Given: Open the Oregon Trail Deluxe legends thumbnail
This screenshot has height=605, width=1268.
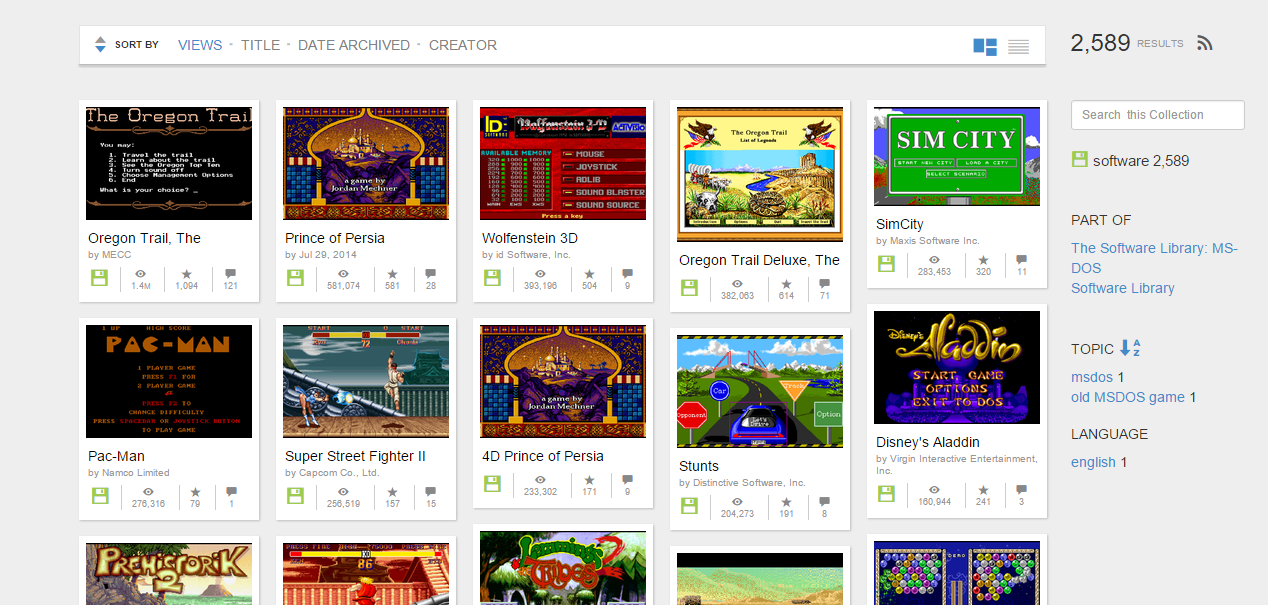Looking at the screenshot, I should click(x=760, y=175).
